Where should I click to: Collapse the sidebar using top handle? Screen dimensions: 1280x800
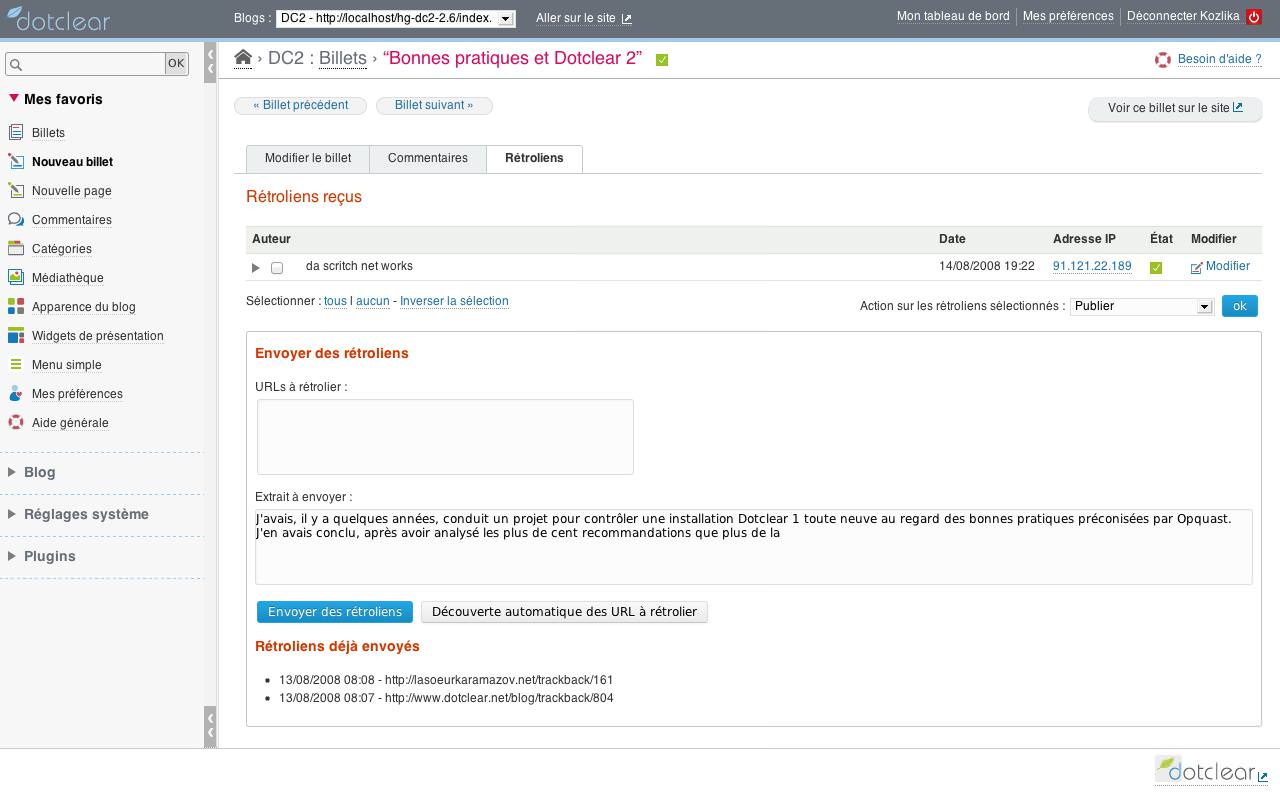coord(210,62)
